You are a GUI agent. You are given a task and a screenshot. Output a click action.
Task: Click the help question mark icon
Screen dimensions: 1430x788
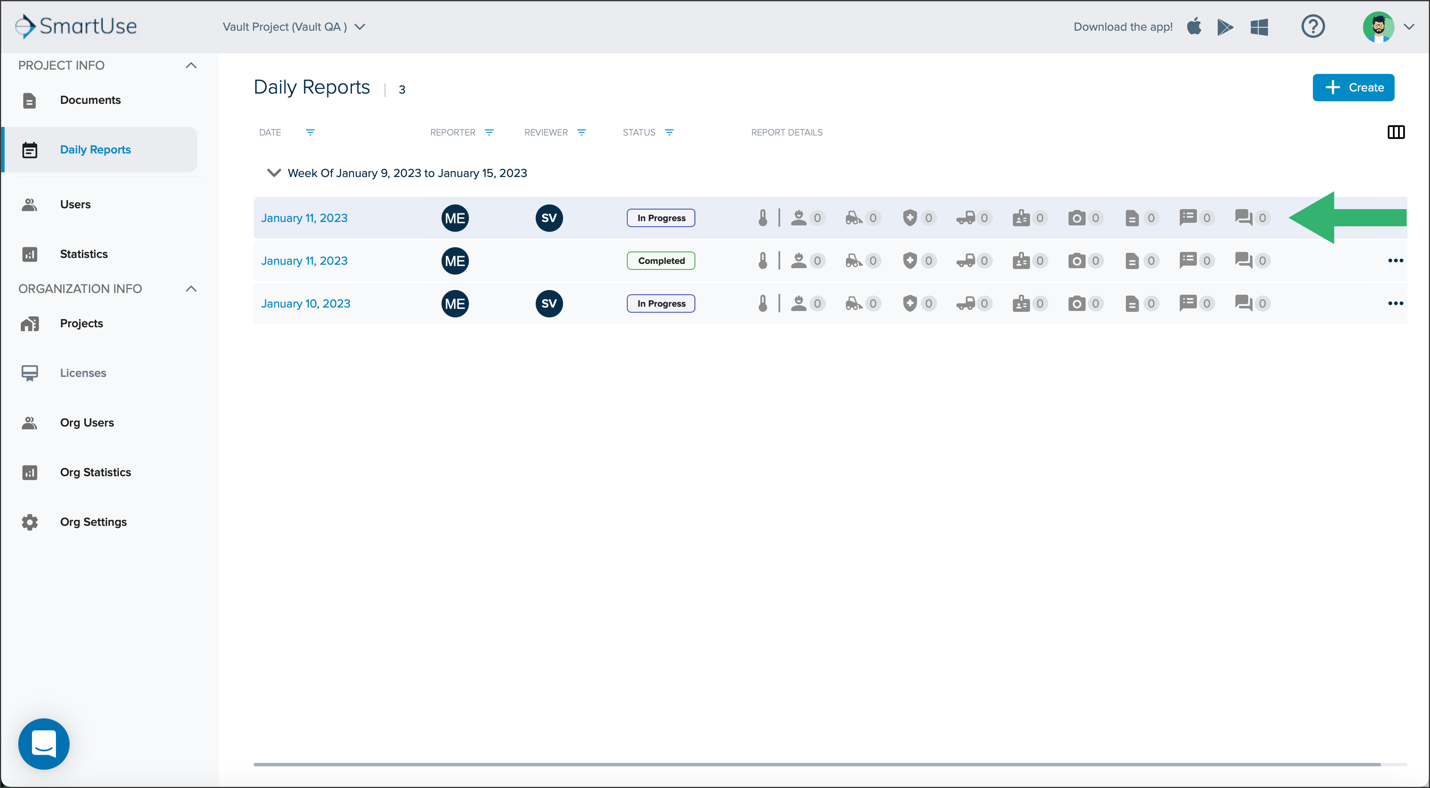click(x=1313, y=27)
